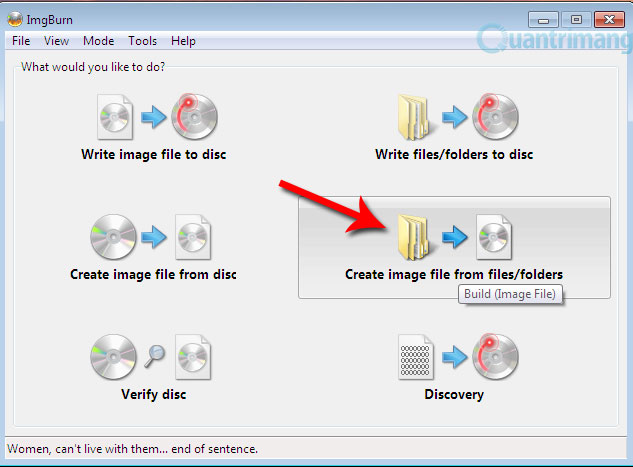Click the status bar quote text
Image resolution: width=633 pixels, height=467 pixels.
pyautogui.click(x=132, y=449)
